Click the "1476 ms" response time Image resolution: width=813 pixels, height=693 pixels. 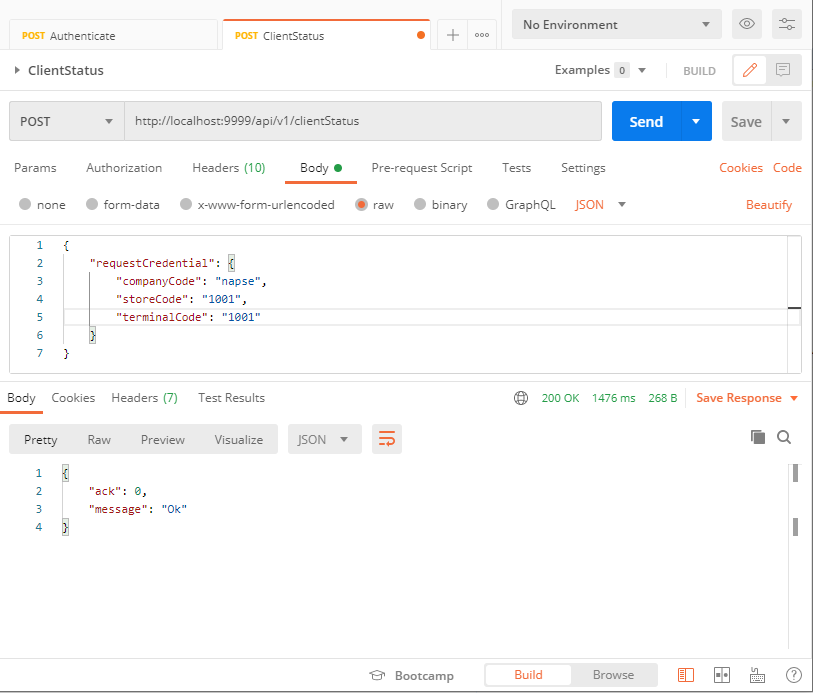tap(613, 398)
